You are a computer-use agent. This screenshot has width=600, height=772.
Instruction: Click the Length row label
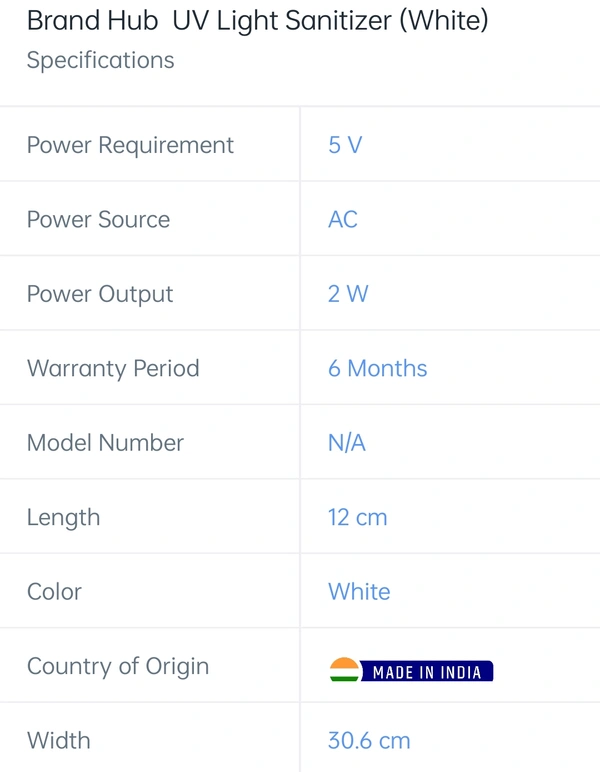pyautogui.click(x=63, y=518)
